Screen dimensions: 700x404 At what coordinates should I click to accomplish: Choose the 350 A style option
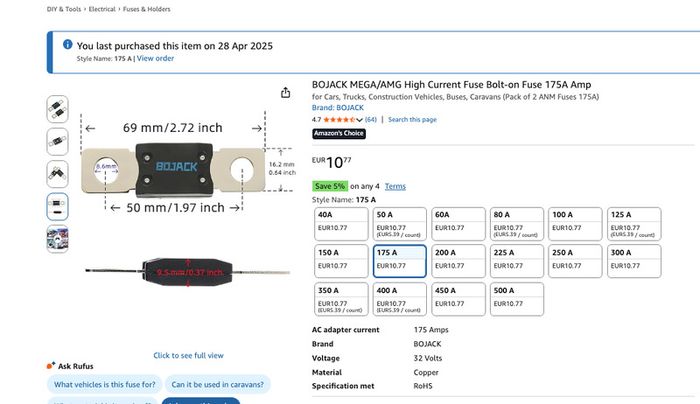(x=341, y=299)
